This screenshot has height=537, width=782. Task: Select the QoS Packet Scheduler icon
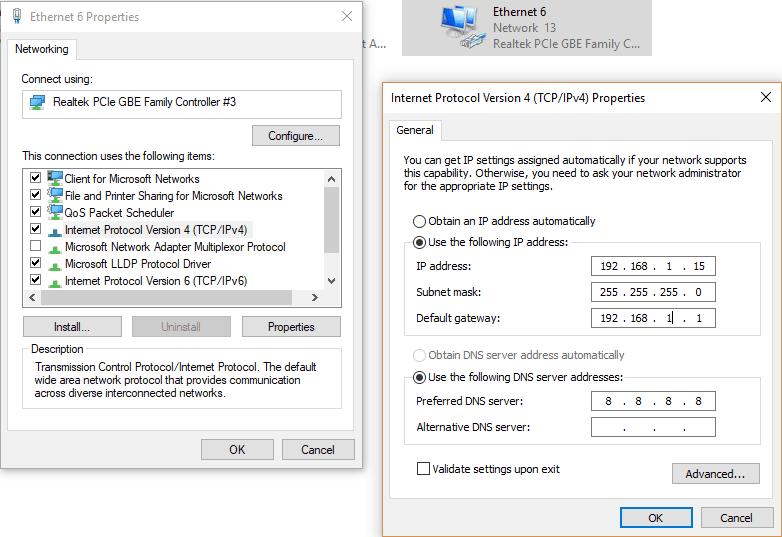coord(54,213)
